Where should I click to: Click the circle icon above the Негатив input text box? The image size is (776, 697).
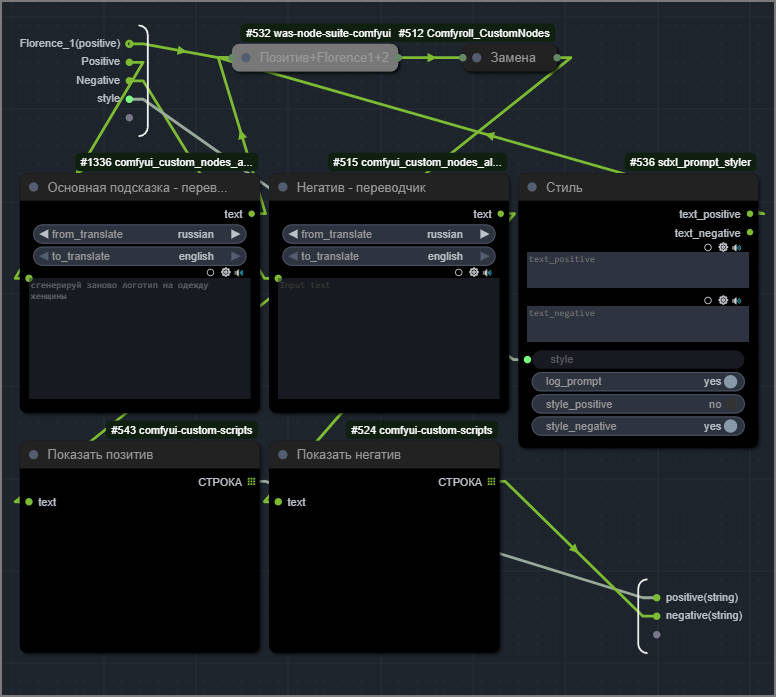pyautogui.click(x=460, y=272)
